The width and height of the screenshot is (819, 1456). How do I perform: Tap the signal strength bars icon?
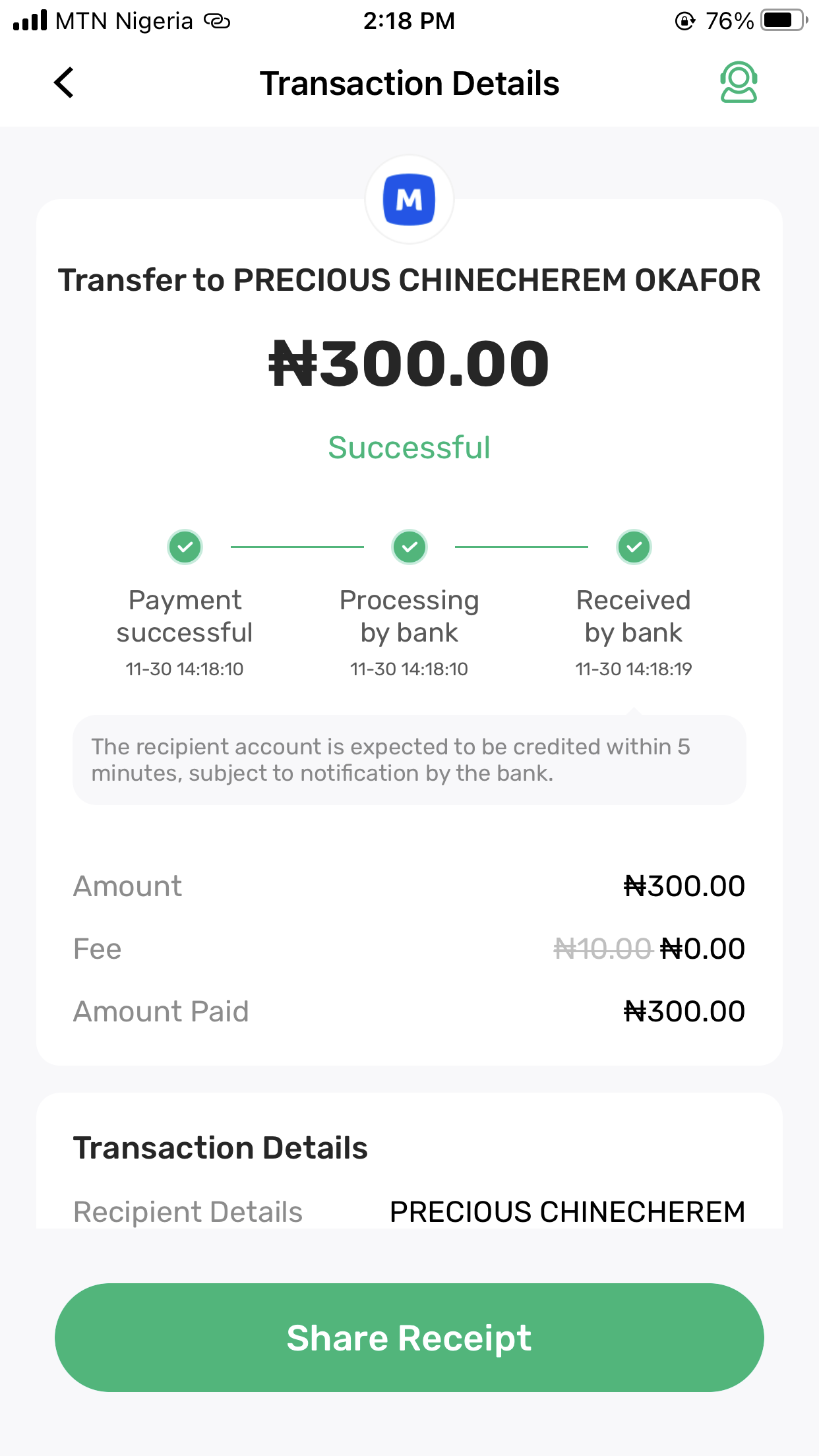pos(30,20)
